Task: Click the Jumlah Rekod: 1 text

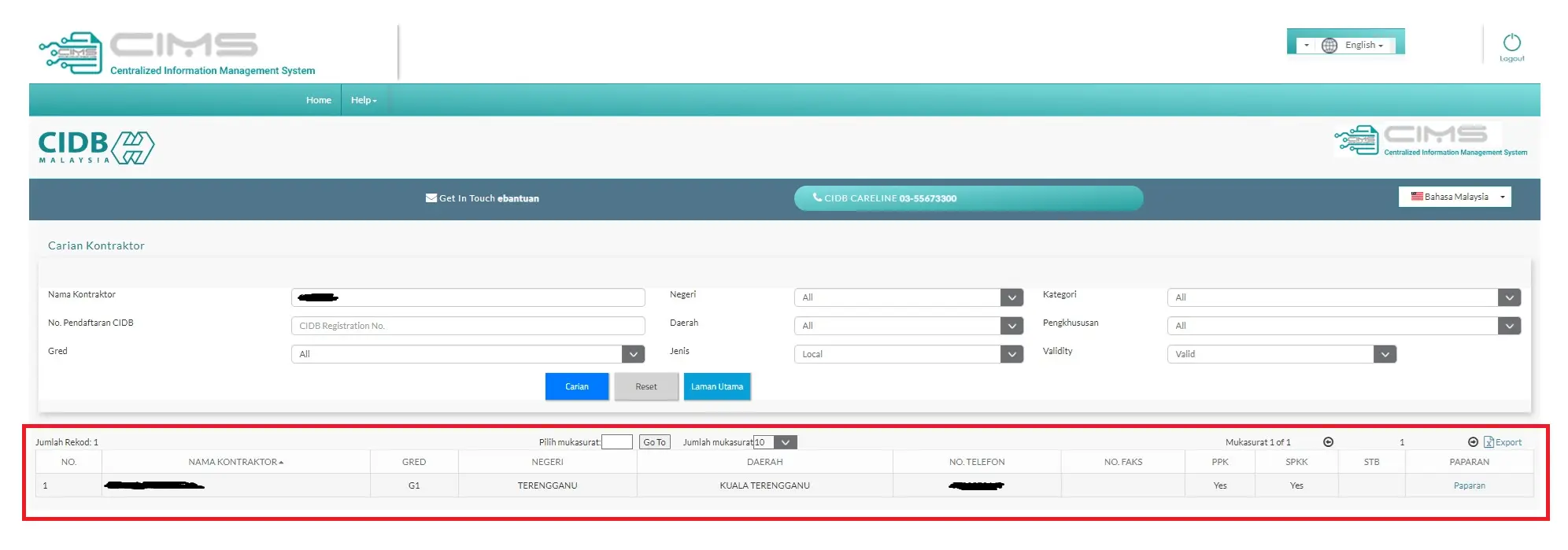Action: (x=67, y=442)
